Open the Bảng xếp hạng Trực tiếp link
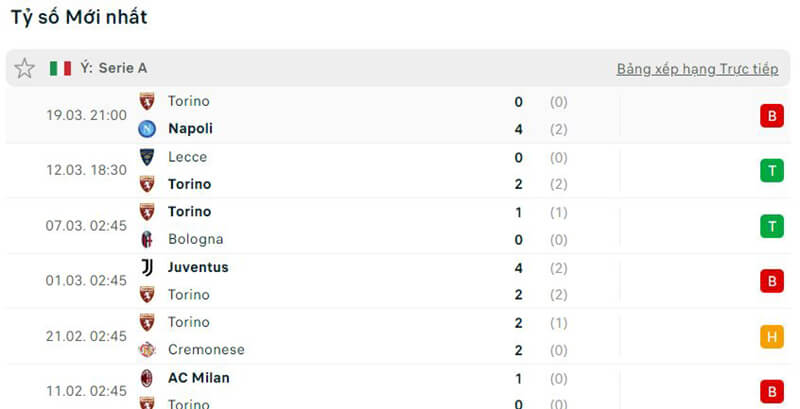The image size is (800, 409). [697, 69]
